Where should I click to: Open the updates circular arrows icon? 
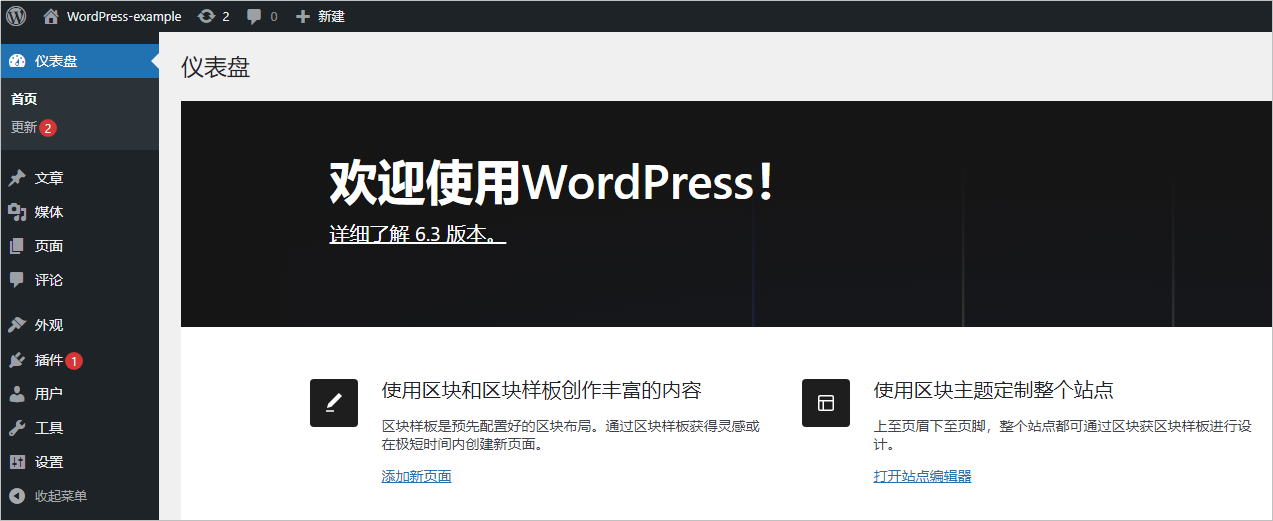click(x=207, y=16)
